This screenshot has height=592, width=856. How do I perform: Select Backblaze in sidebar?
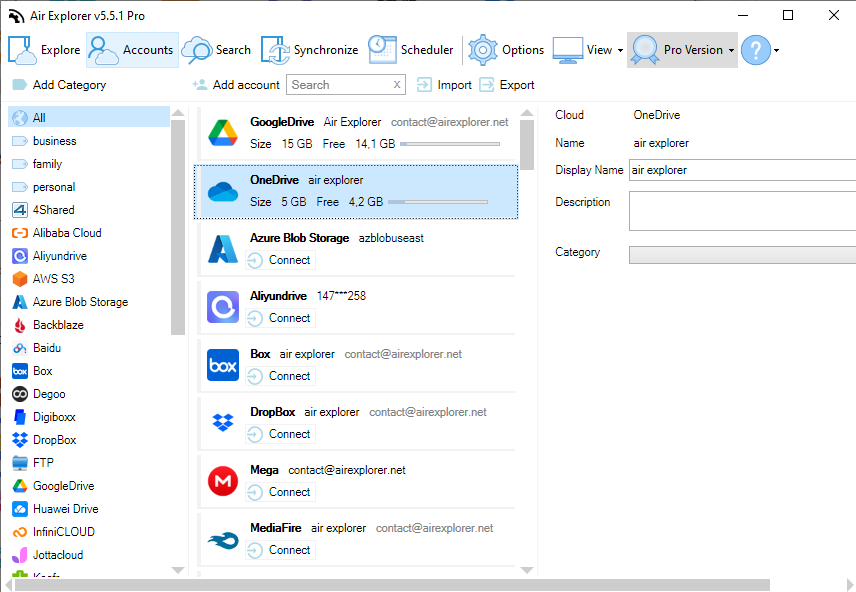click(89, 325)
